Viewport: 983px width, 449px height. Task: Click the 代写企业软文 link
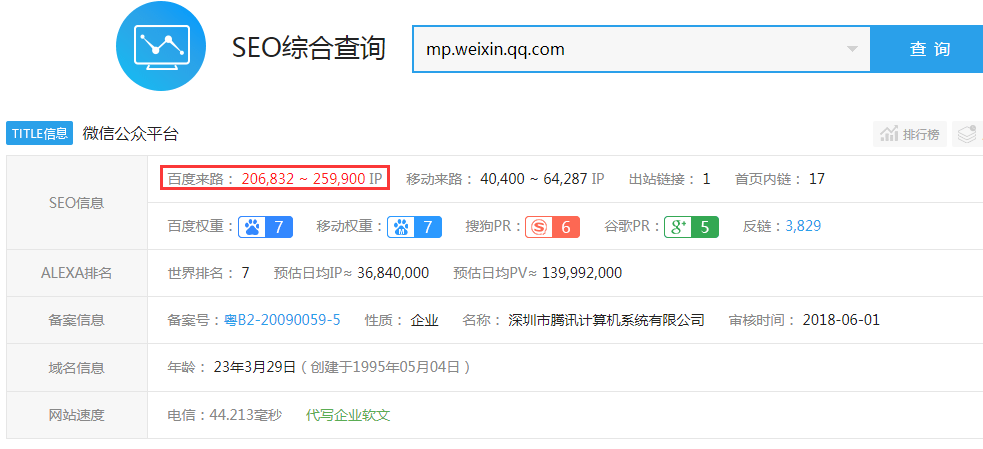pyautogui.click(x=348, y=415)
